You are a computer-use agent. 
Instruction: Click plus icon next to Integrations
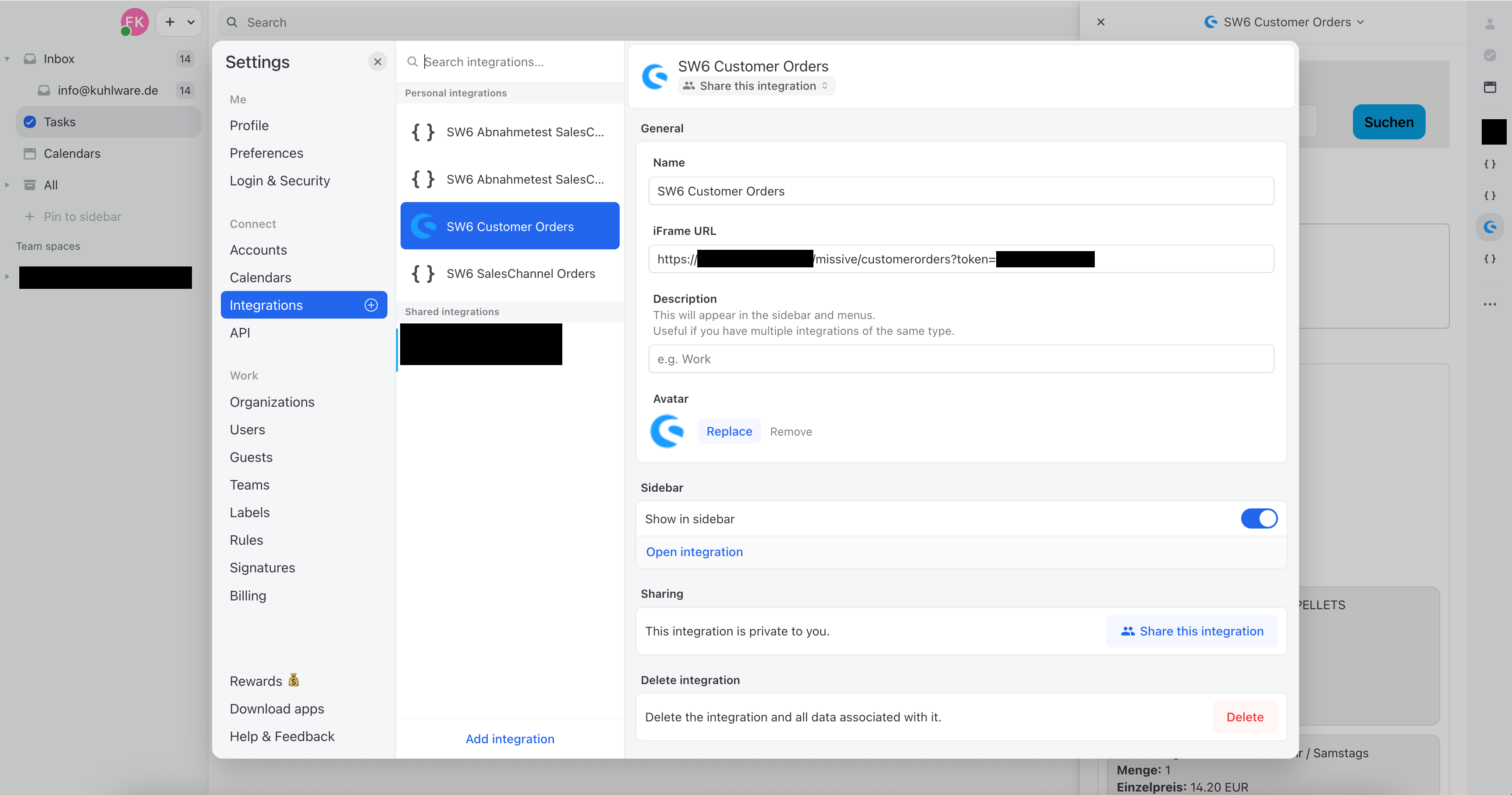(x=371, y=305)
